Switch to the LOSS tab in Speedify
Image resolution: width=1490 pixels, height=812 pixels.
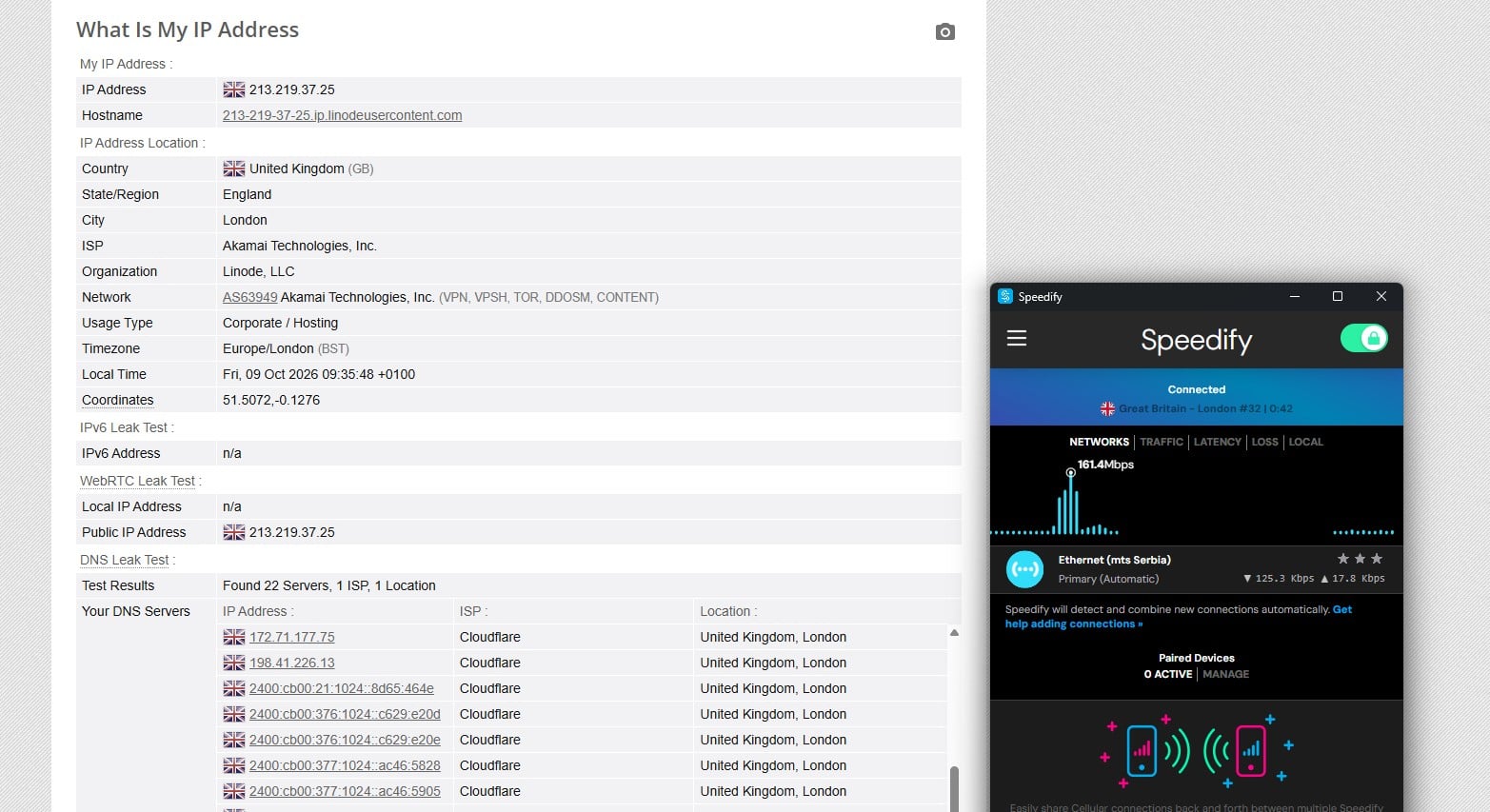coord(1264,442)
